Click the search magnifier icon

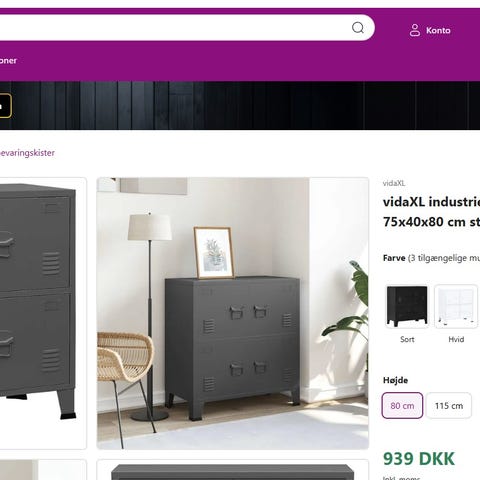[358, 28]
